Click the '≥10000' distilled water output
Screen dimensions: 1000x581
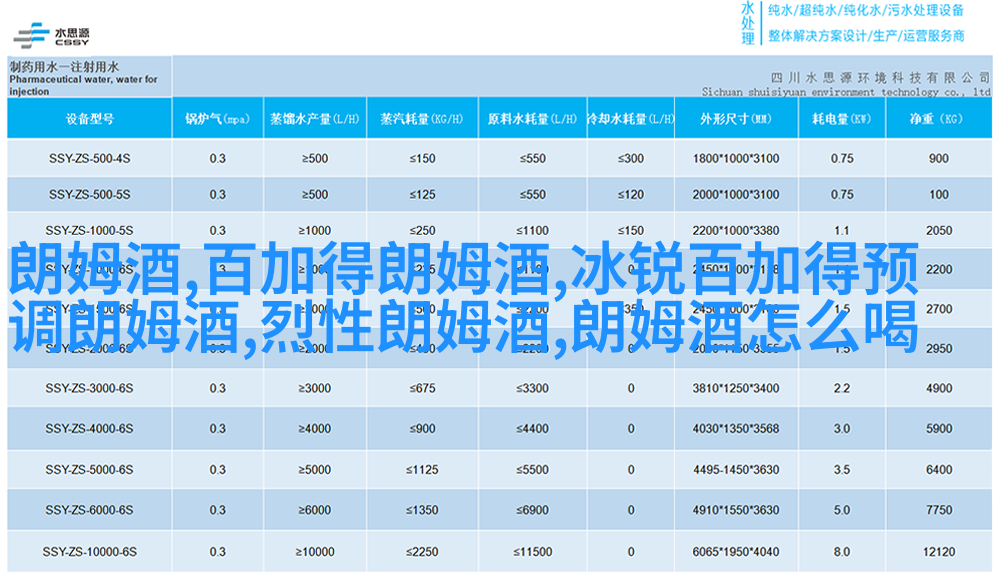click(314, 552)
